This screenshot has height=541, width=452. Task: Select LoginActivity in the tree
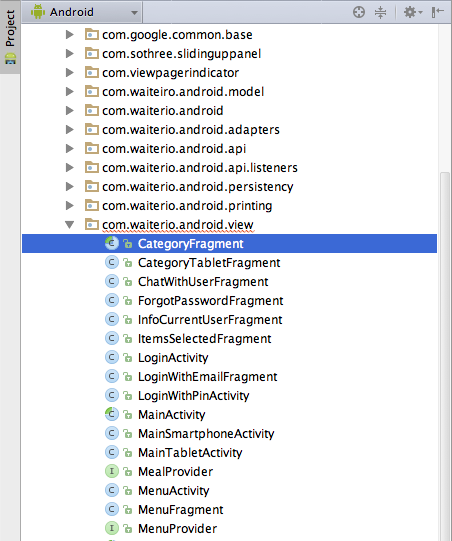click(x=173, y=358)
